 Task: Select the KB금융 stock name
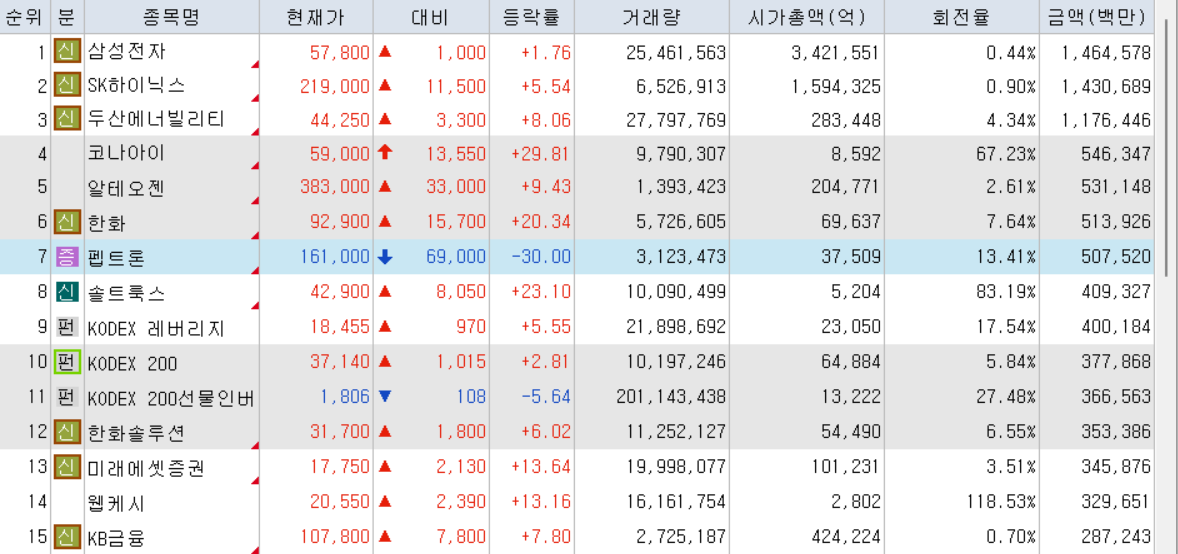click(x=116, y=537)
